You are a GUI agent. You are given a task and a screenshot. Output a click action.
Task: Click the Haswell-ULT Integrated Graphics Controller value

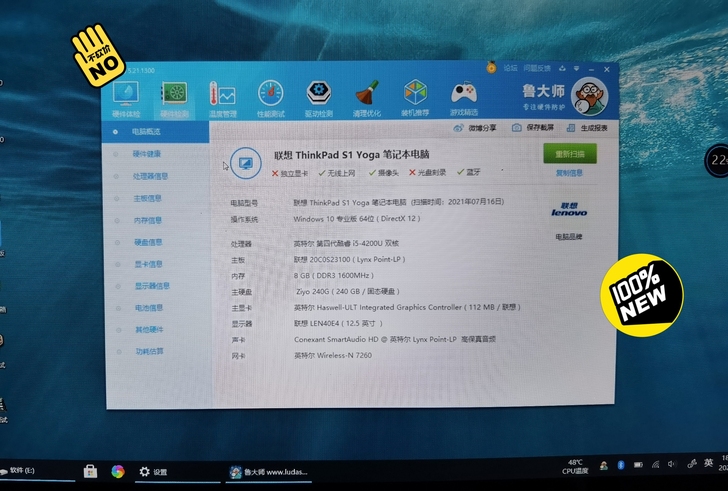pos(407,307)
